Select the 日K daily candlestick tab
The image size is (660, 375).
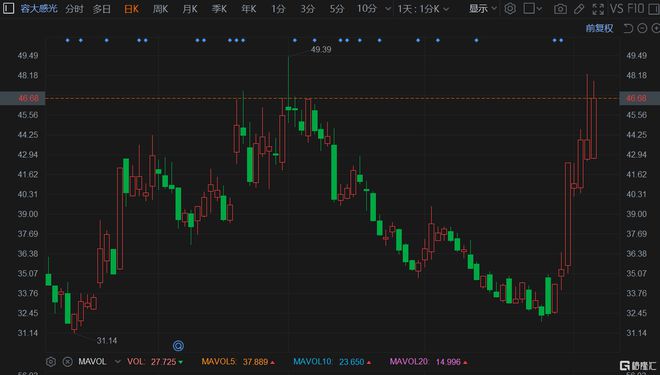[x=131, y=9]
